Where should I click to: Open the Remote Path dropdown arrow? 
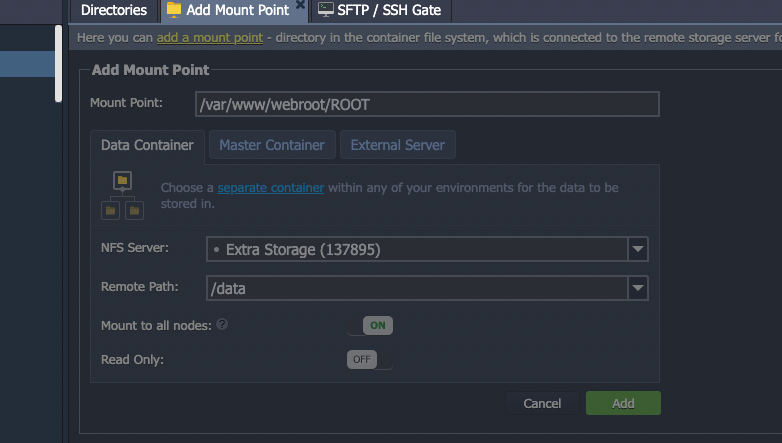(637, 288)
